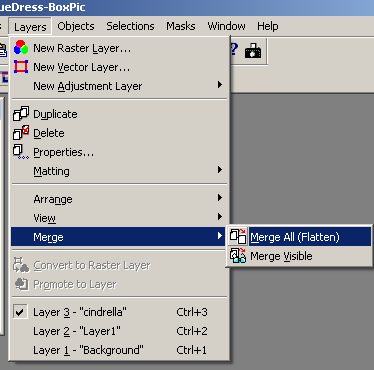Click the blue question mark help icon
Viewport: 374px width, 370px height.
234,49
